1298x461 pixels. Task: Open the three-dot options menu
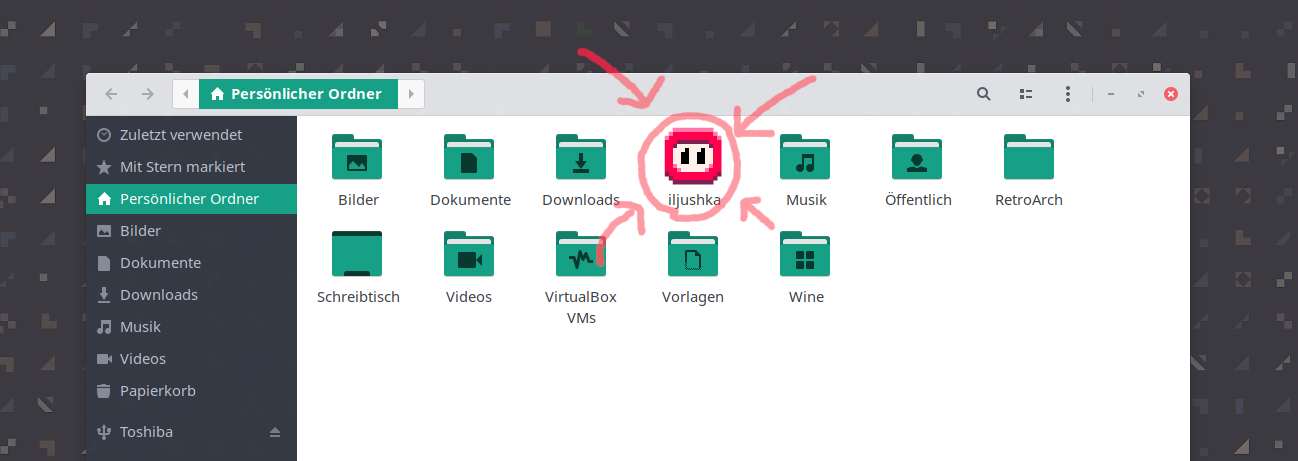click(x=1068, y=94)
